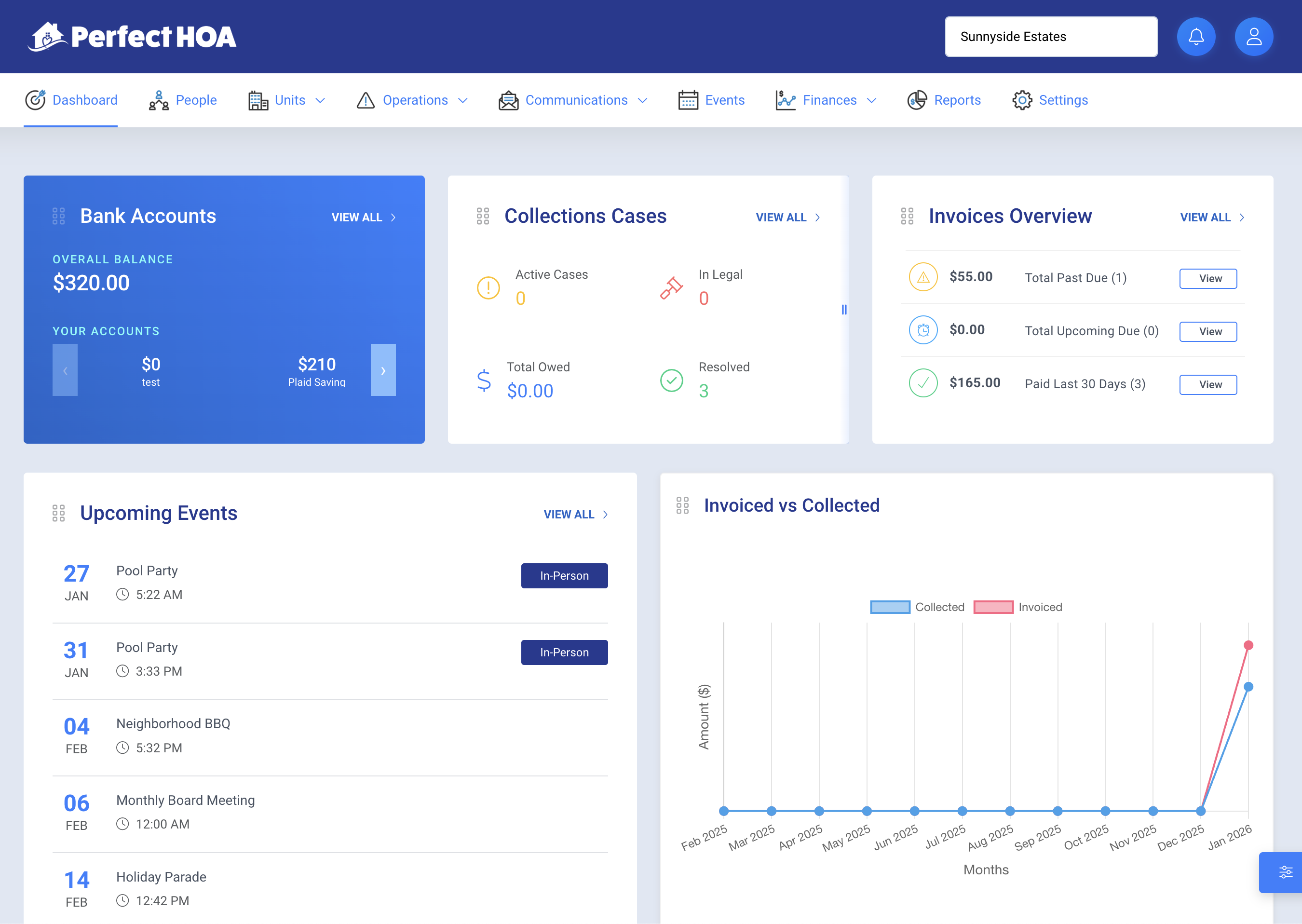Viewport: 1302px width, 924px height.
Task: Click the dashboard settings sliders button
Action: point(1285,871)
